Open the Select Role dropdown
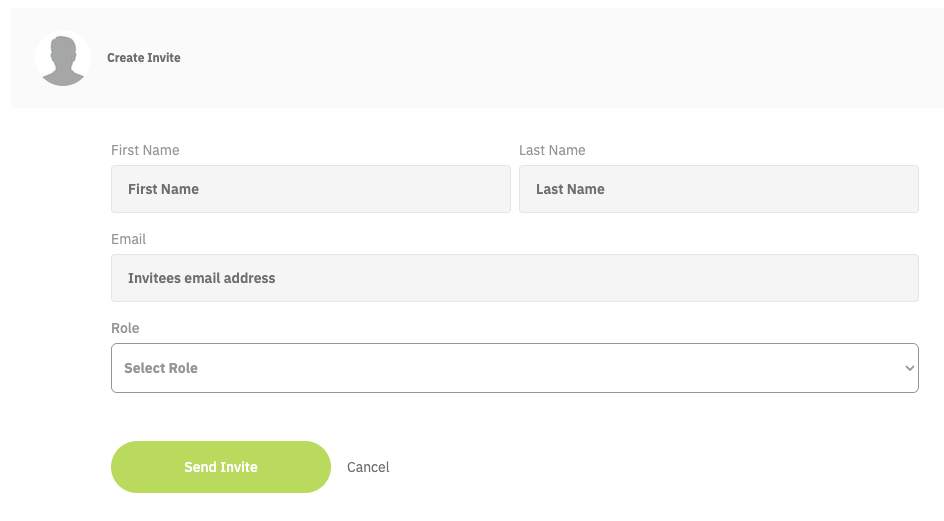944x521 pixels. [x=514, y=368]
